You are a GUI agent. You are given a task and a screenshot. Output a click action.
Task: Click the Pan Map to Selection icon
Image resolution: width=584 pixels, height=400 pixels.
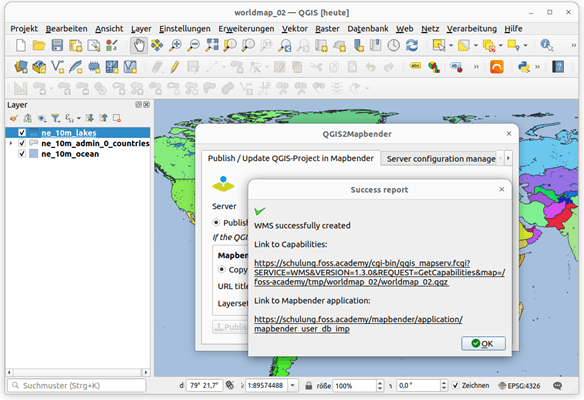[x=156, y=45]
